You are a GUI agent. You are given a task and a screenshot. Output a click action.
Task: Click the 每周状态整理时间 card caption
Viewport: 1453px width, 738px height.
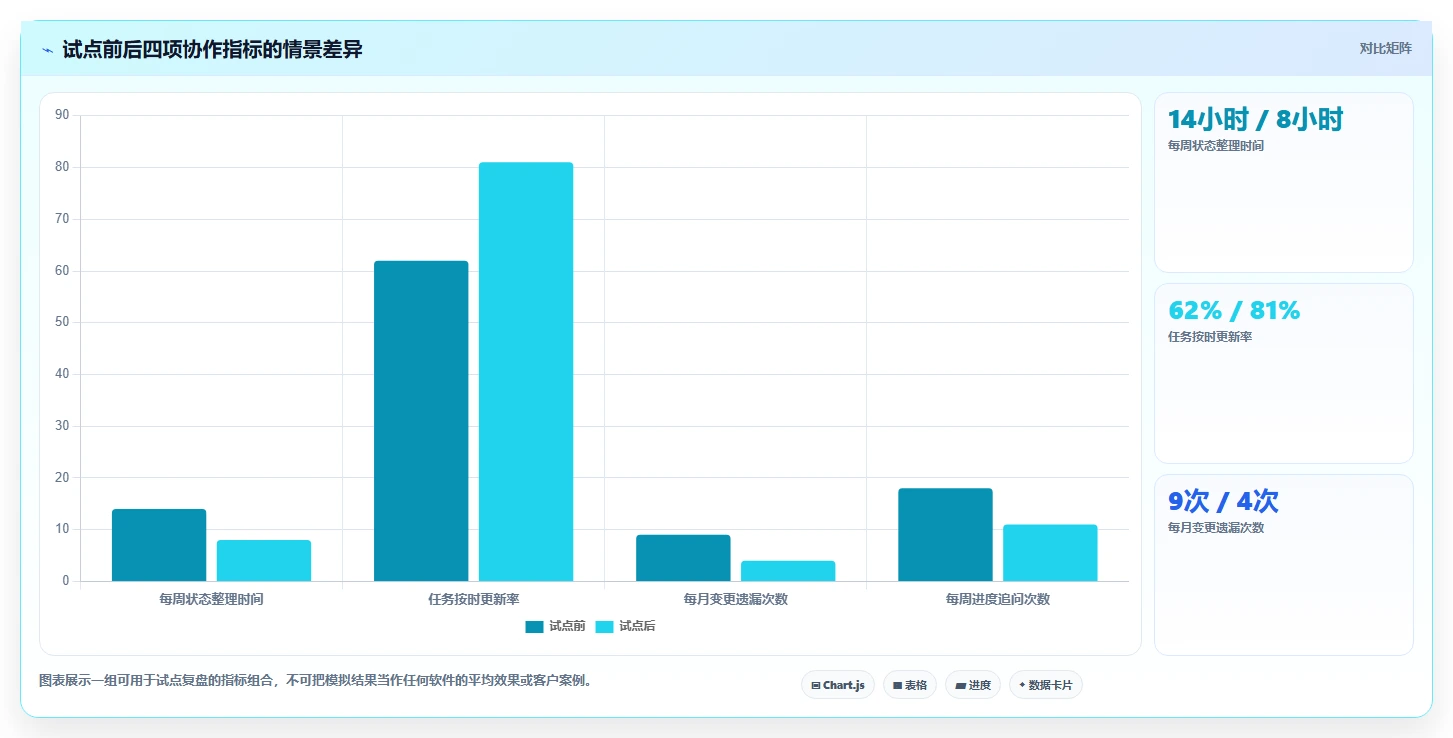[x=1216, y=146]
